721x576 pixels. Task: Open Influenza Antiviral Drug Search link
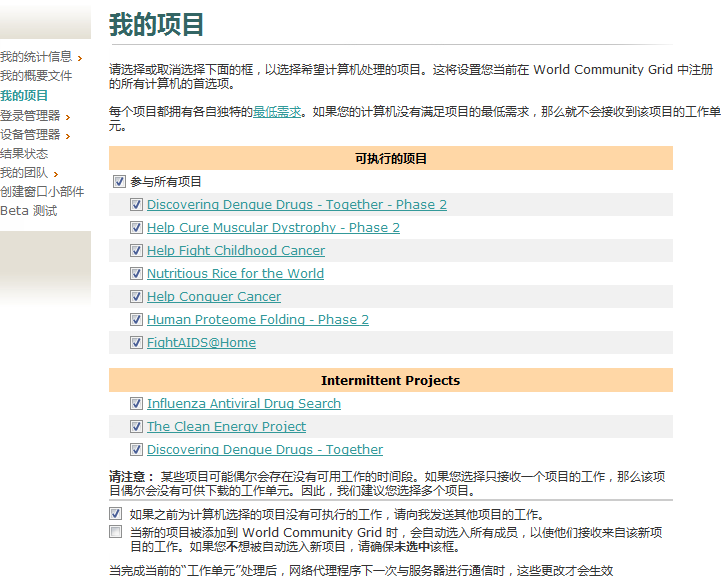click(x=244, y=404)
